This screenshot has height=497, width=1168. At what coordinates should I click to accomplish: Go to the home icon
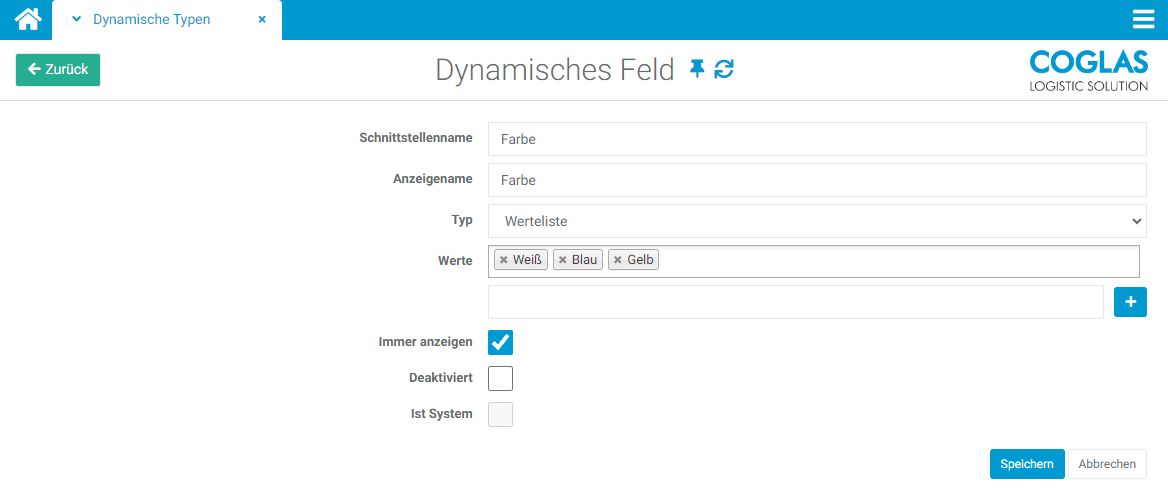[27, 19]
